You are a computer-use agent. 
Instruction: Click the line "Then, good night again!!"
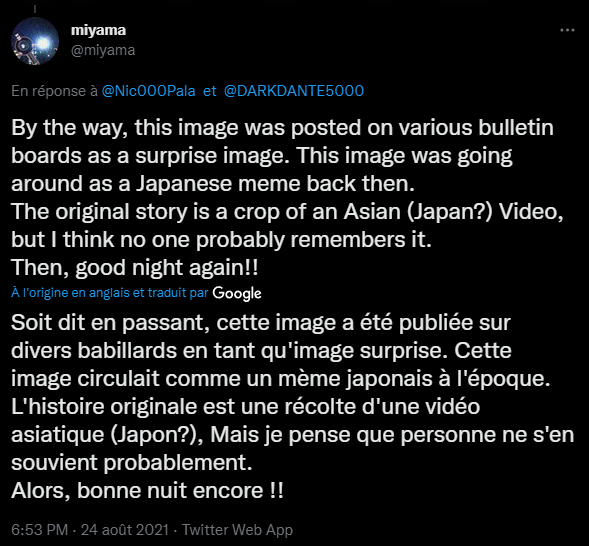click(x=135, y=267)
